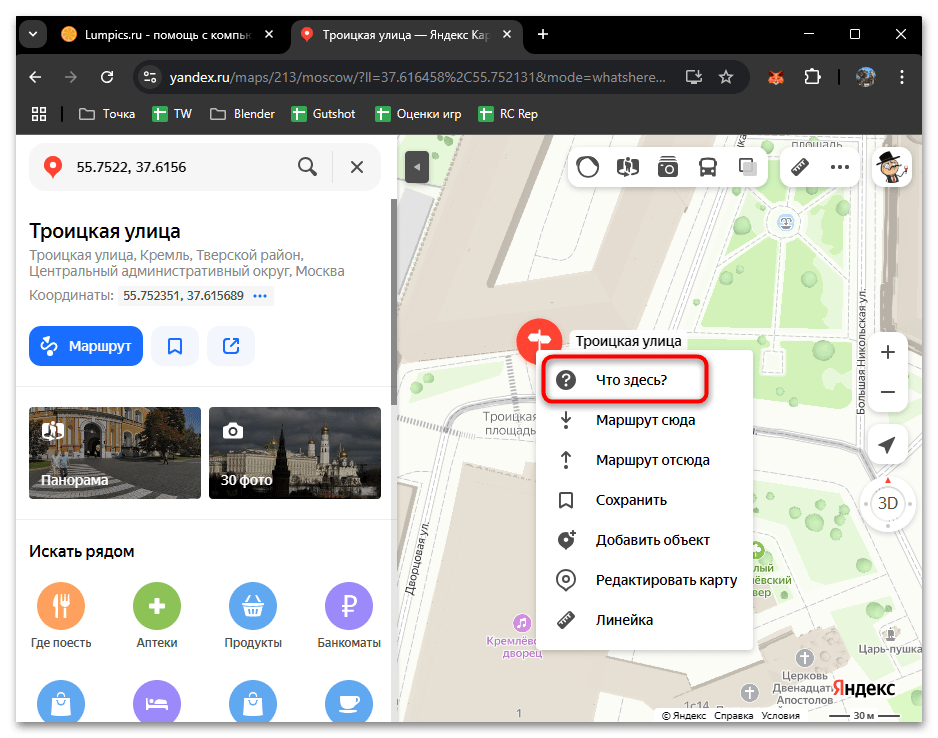Search nearby 'Банкоматы' category

click(349, 615)
